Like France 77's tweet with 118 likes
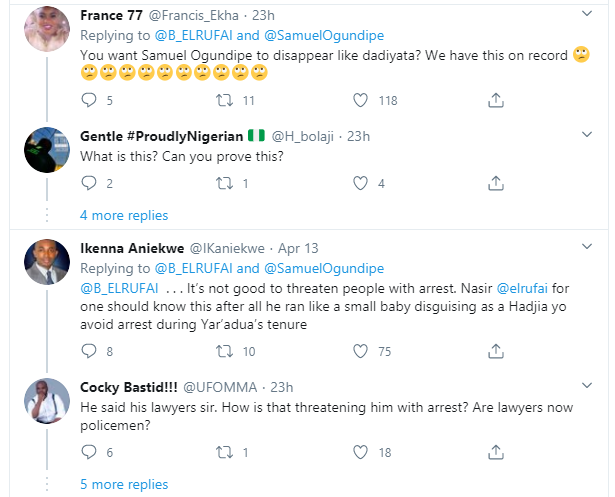Image resolution: width=615 pixels, height=497 pixels. pos(361,100)
